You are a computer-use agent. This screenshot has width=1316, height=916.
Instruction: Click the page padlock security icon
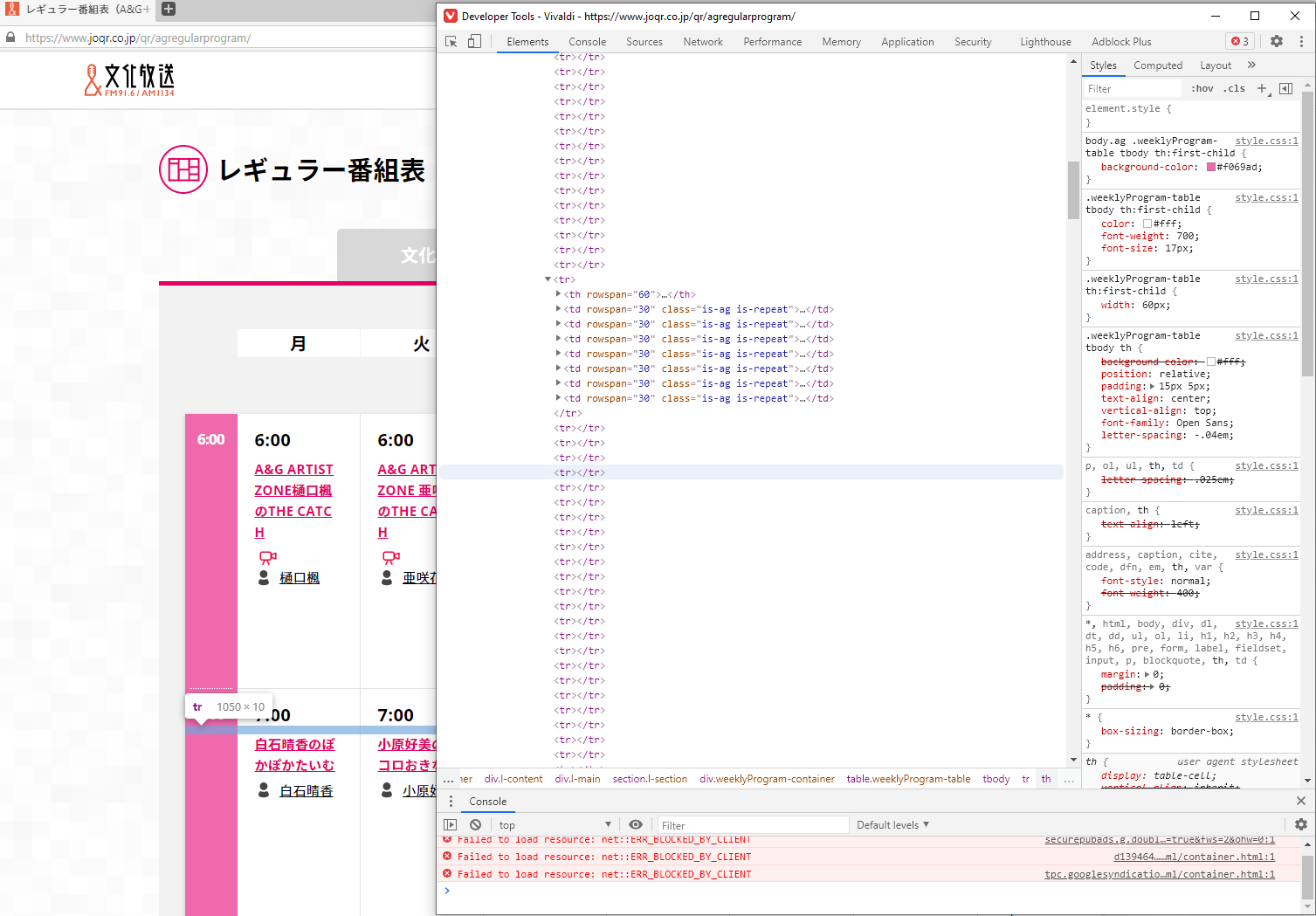point(11,38)
